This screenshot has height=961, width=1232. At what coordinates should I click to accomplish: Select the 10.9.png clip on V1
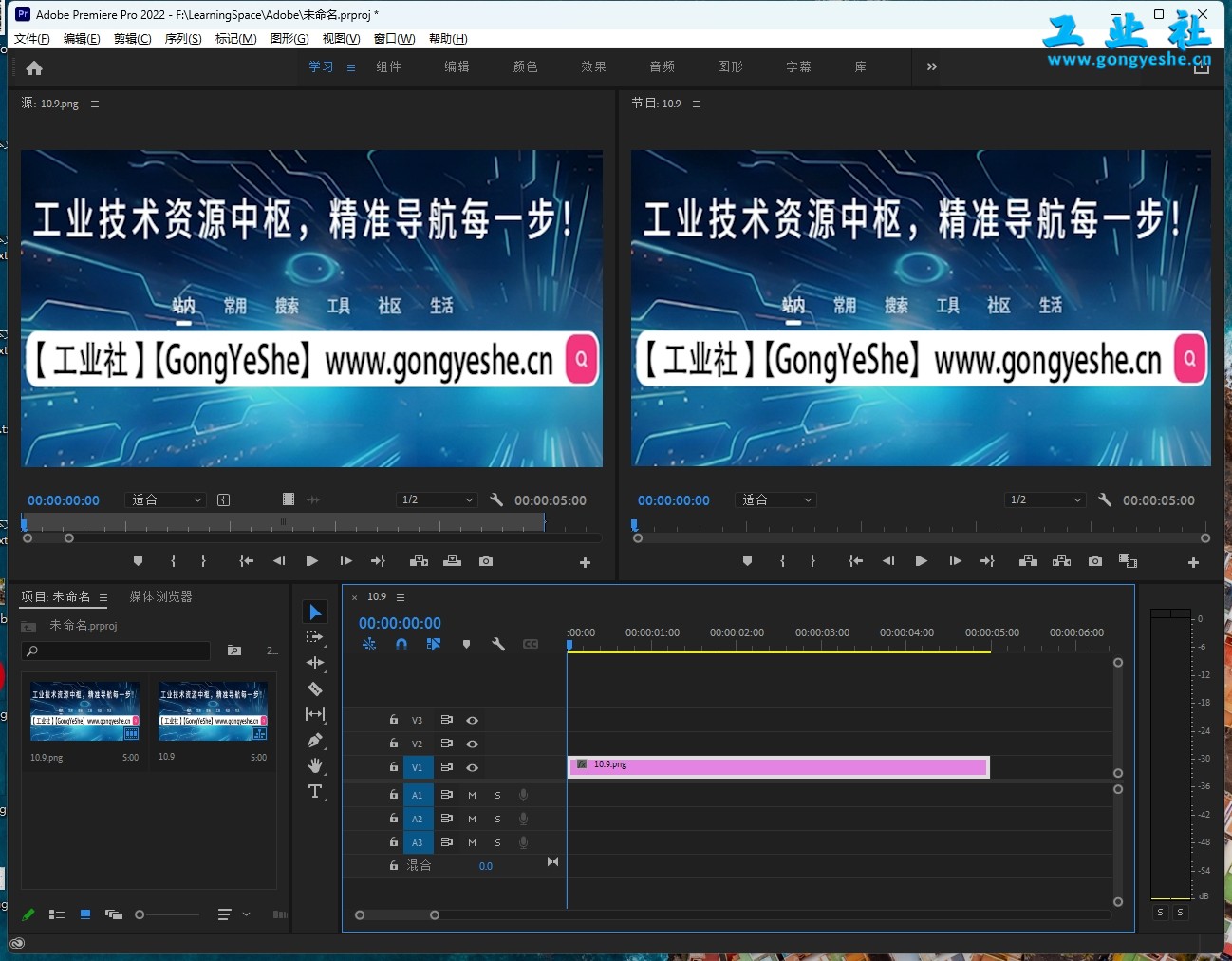[778, 766]
